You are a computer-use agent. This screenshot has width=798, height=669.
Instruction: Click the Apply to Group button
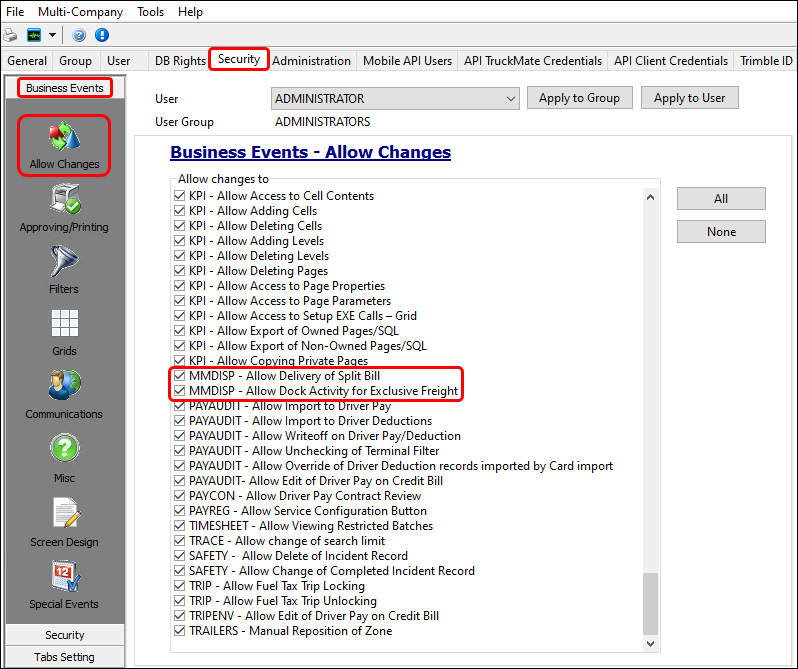pos(579,98)
